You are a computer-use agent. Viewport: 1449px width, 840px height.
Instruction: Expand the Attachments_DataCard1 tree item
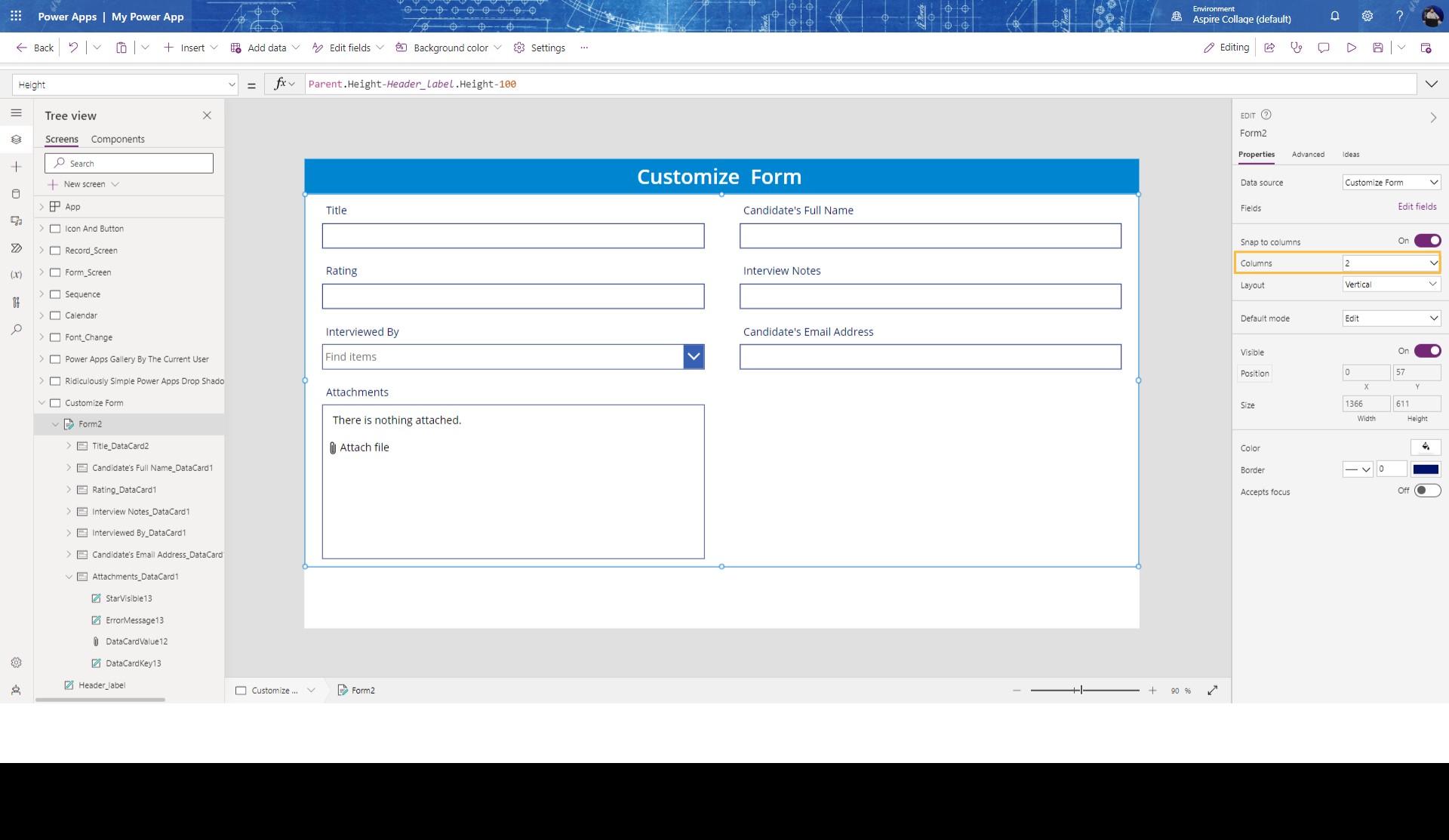tap(70, 576)
